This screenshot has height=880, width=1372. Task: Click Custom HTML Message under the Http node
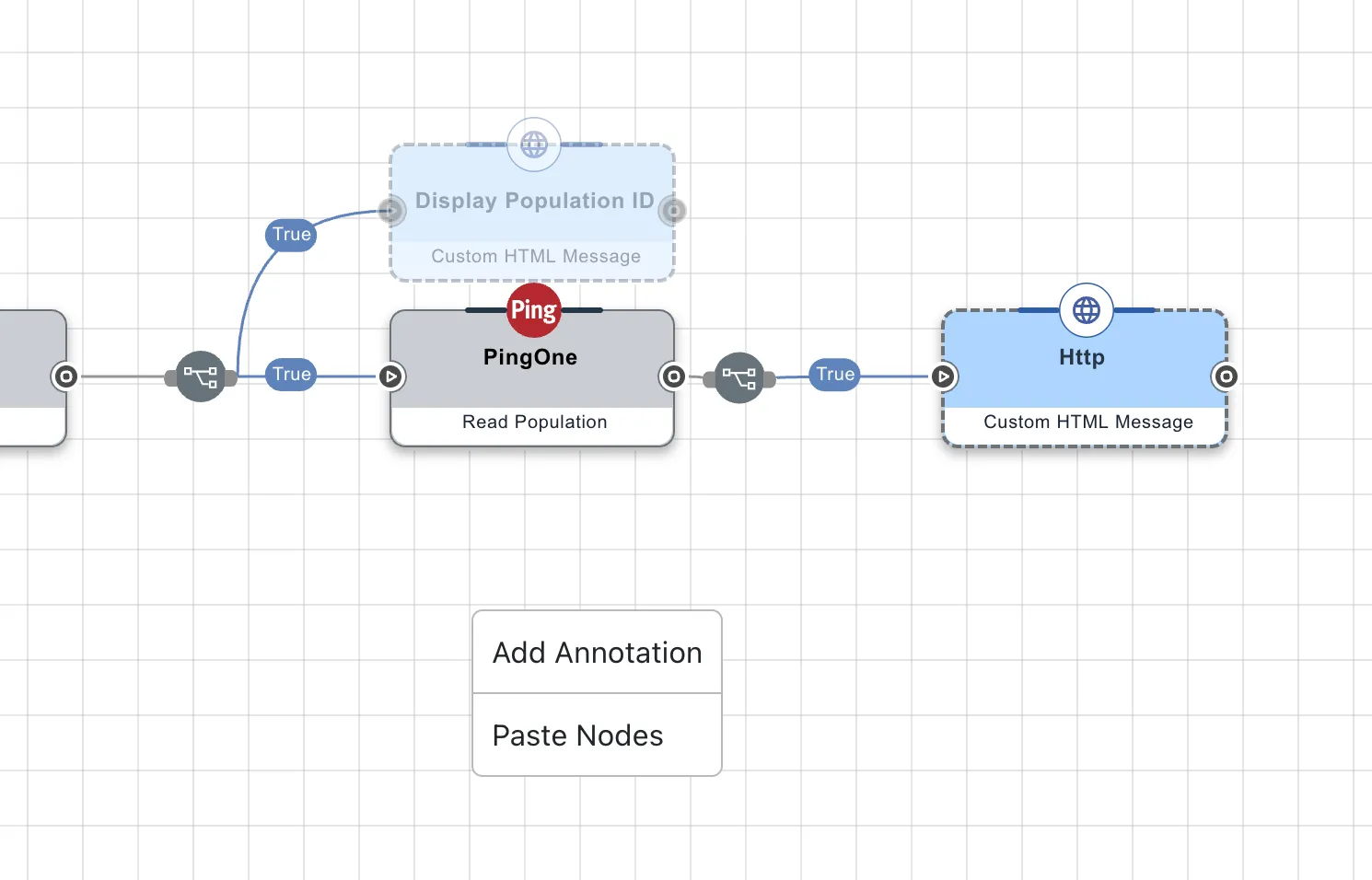coord(1088,422)
